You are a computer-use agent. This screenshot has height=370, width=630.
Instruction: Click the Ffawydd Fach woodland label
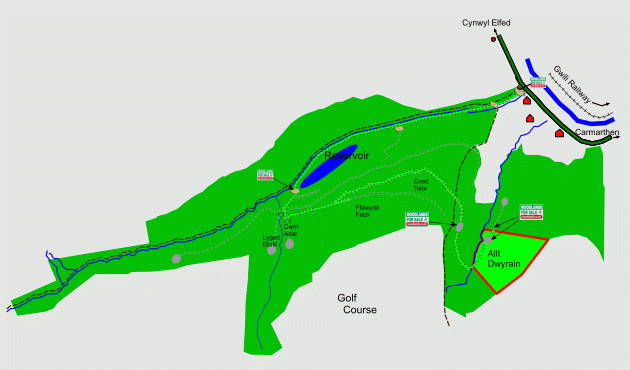pyautogui.click(x=367, y=211)
